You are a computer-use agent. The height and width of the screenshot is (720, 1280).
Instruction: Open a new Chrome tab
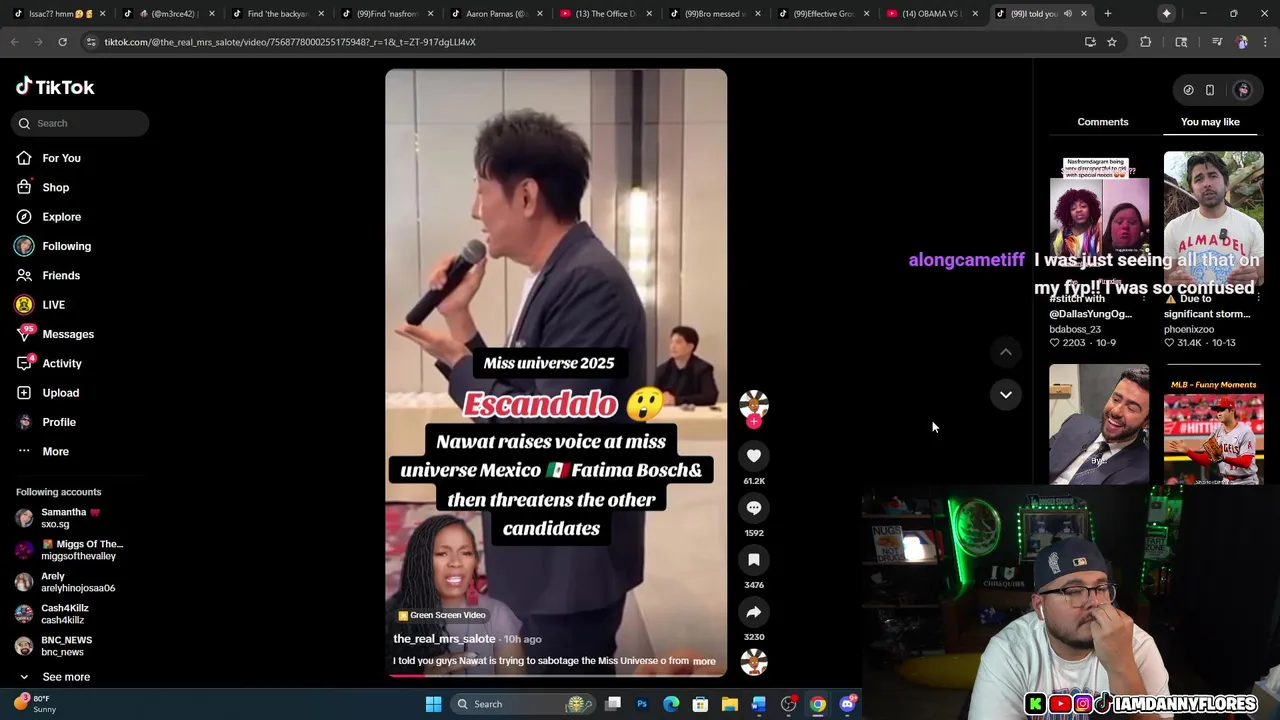1108,14
